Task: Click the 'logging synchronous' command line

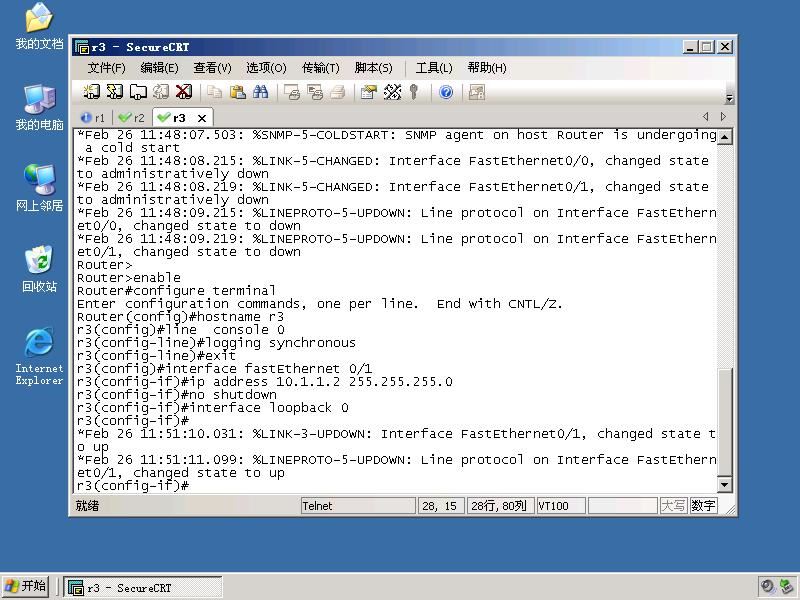Action: click(x=216, y=342)
